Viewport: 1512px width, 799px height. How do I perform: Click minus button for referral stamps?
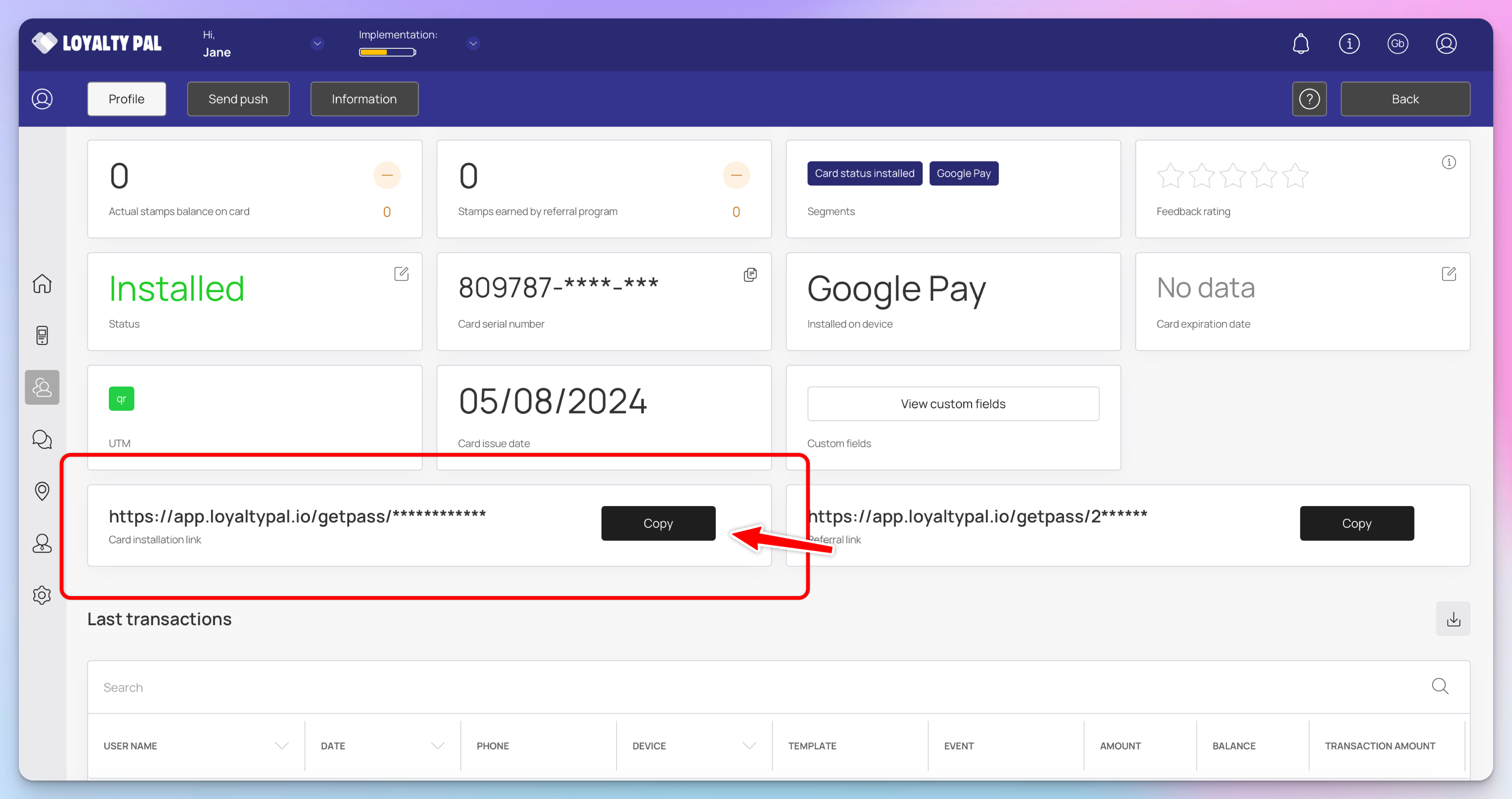(736, 175)
